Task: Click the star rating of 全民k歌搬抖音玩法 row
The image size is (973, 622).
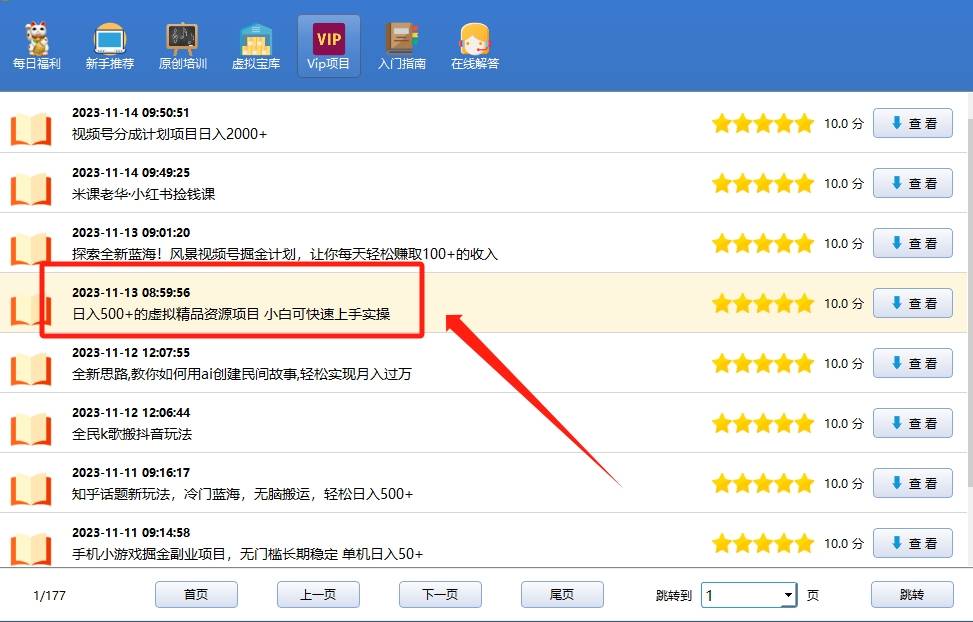Action: [763, 423]
